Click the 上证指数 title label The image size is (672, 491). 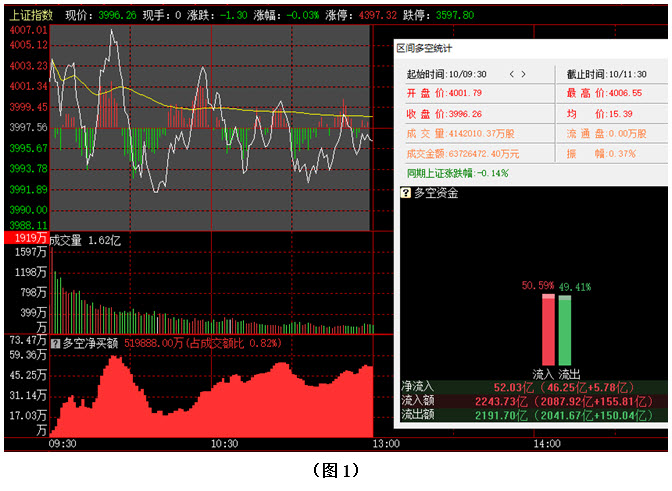click(x=30, y=16)
